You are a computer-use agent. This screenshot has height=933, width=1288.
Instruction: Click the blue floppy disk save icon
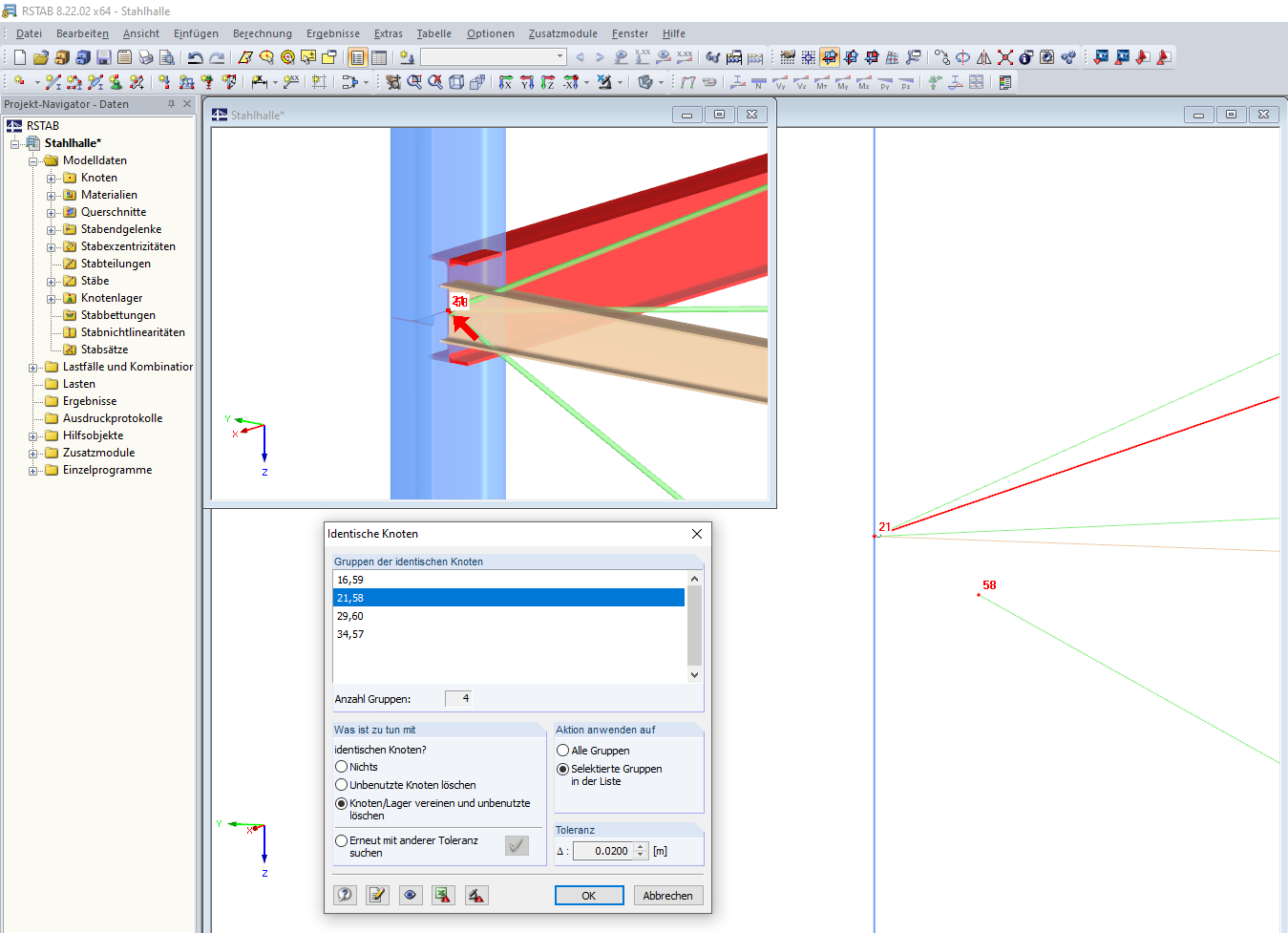click(103, 57)
